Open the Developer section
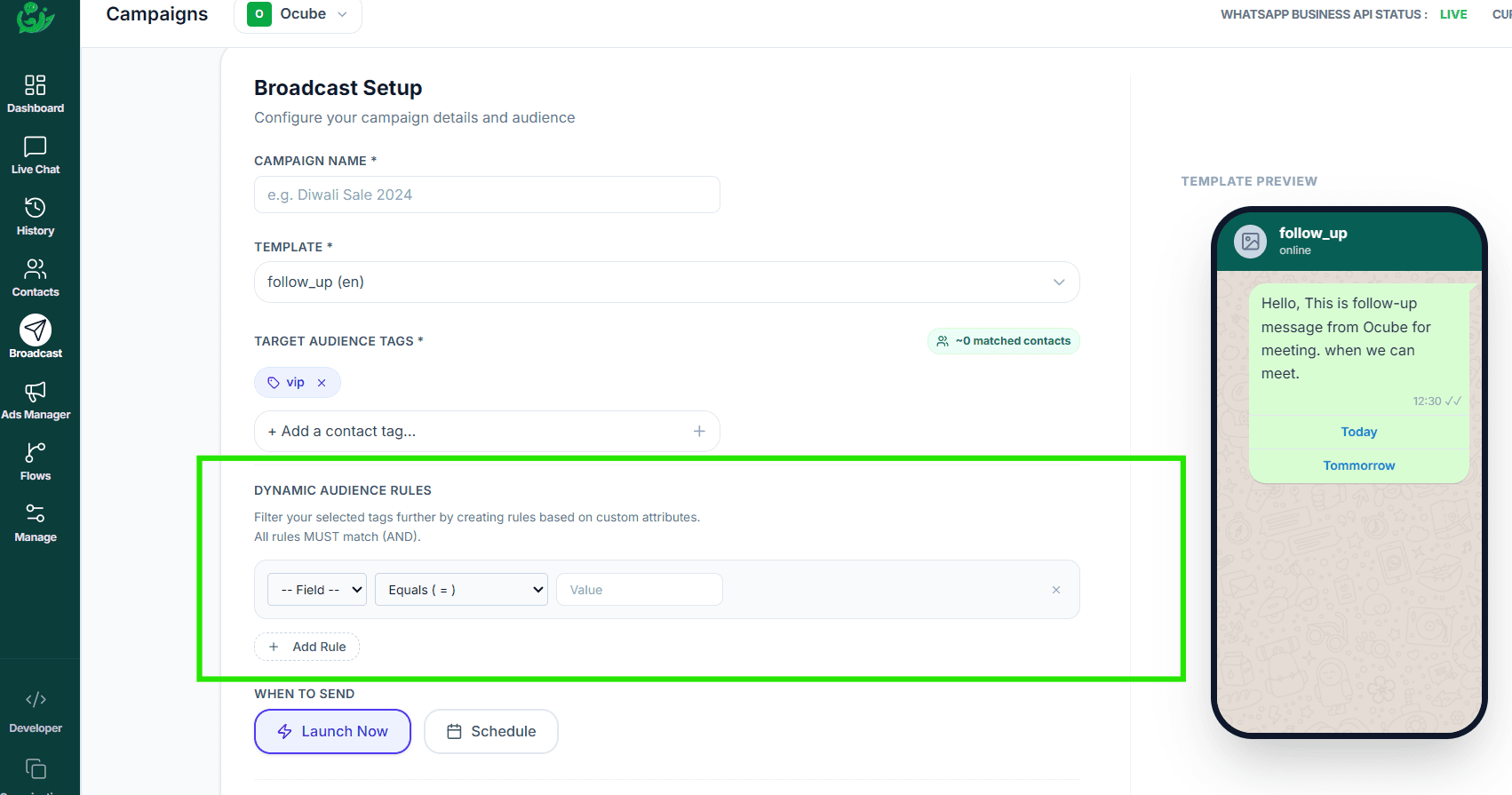Image resolution: width=1512 pixels, height=795 pixels. click(36, 713)
